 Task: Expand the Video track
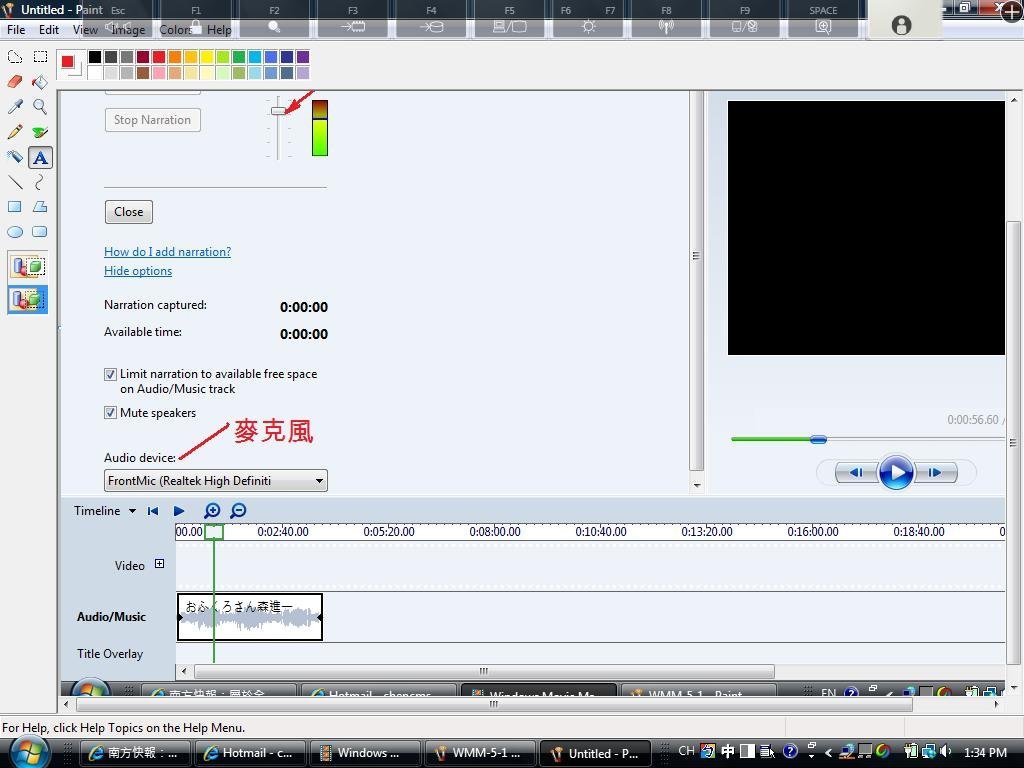[x=159, y=564]
